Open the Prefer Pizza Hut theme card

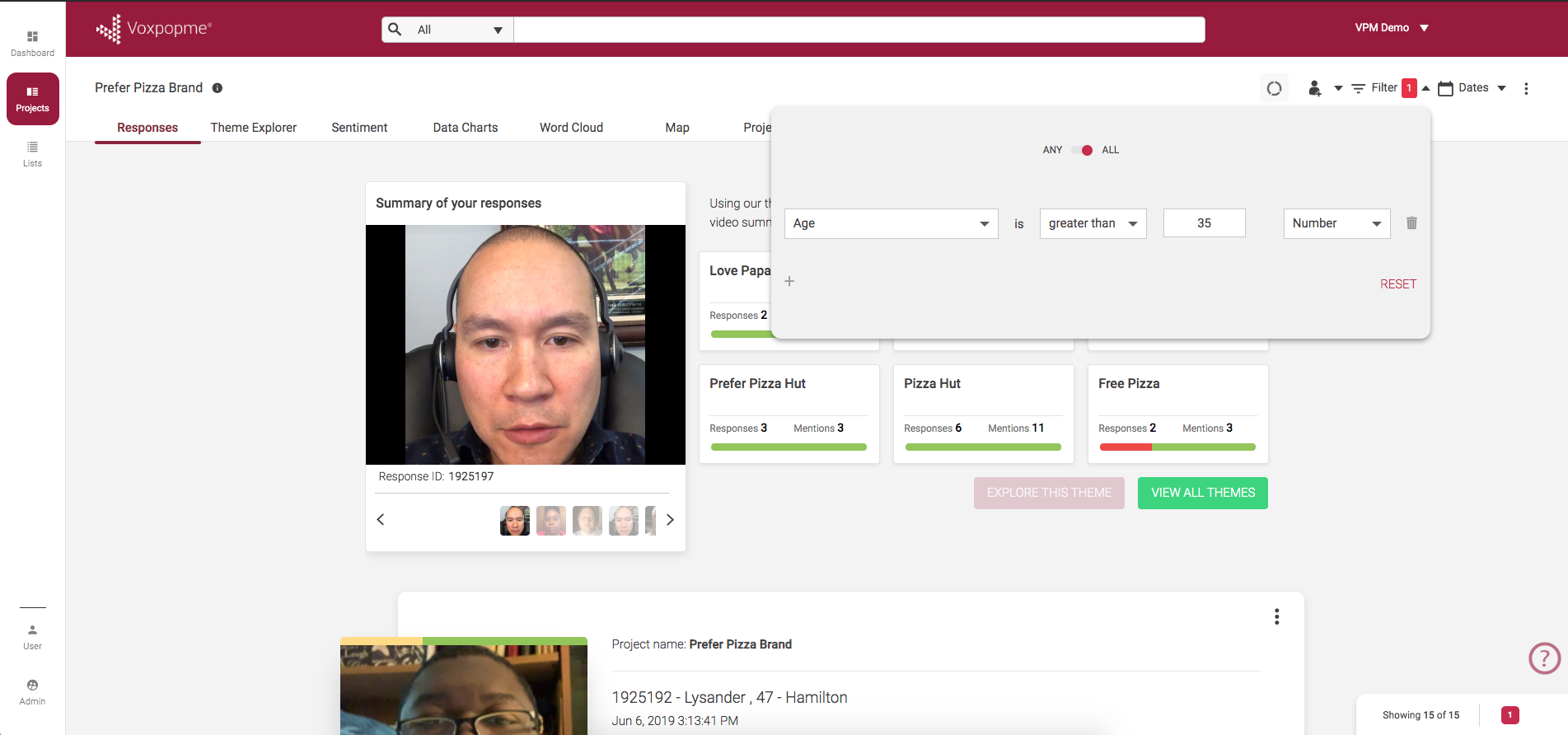coord(789,414)
